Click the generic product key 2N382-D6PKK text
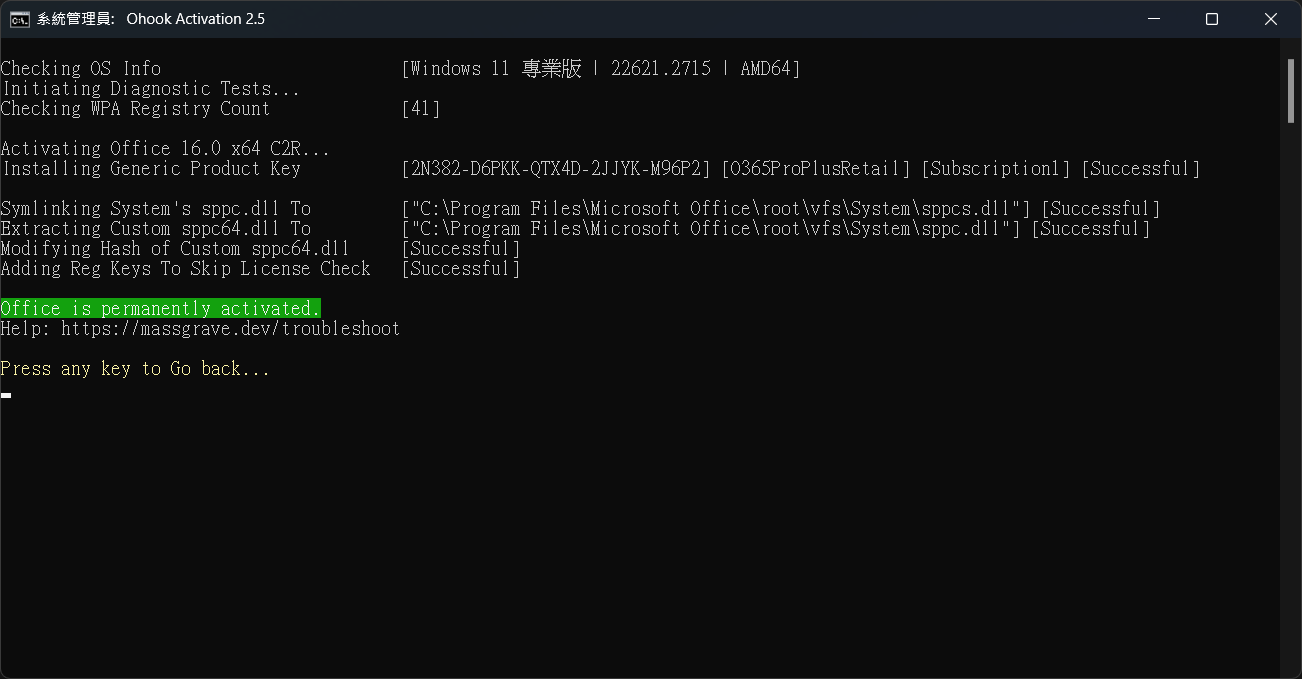 pos(556,169)
